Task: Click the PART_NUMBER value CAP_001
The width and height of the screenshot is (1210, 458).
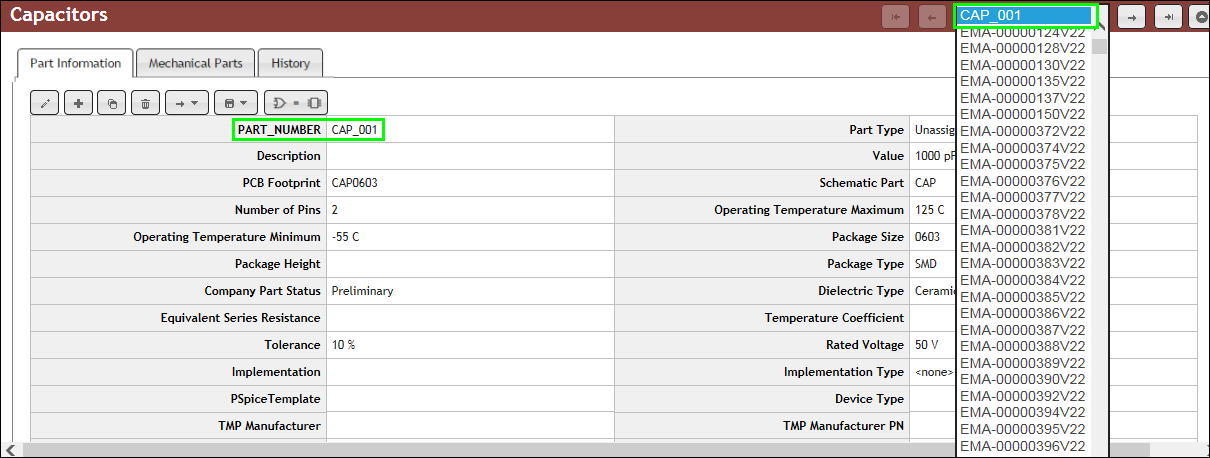Action: point(354,130)
